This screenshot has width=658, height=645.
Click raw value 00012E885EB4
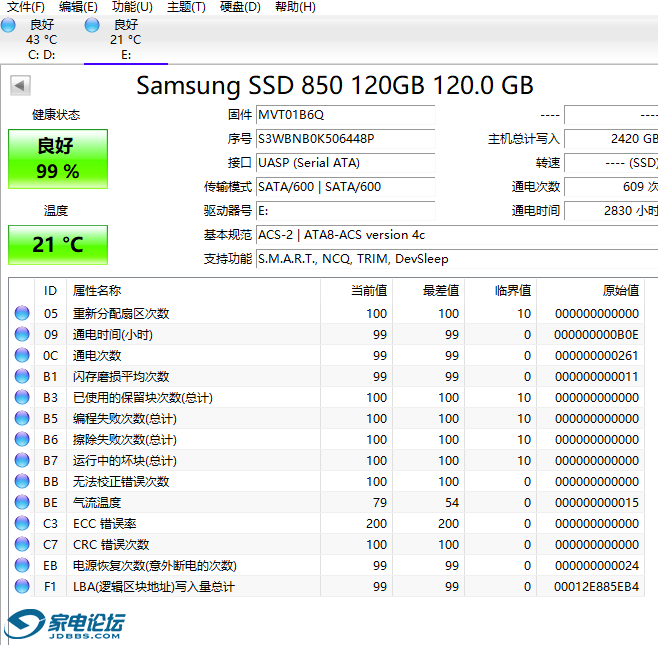[596, 586]
